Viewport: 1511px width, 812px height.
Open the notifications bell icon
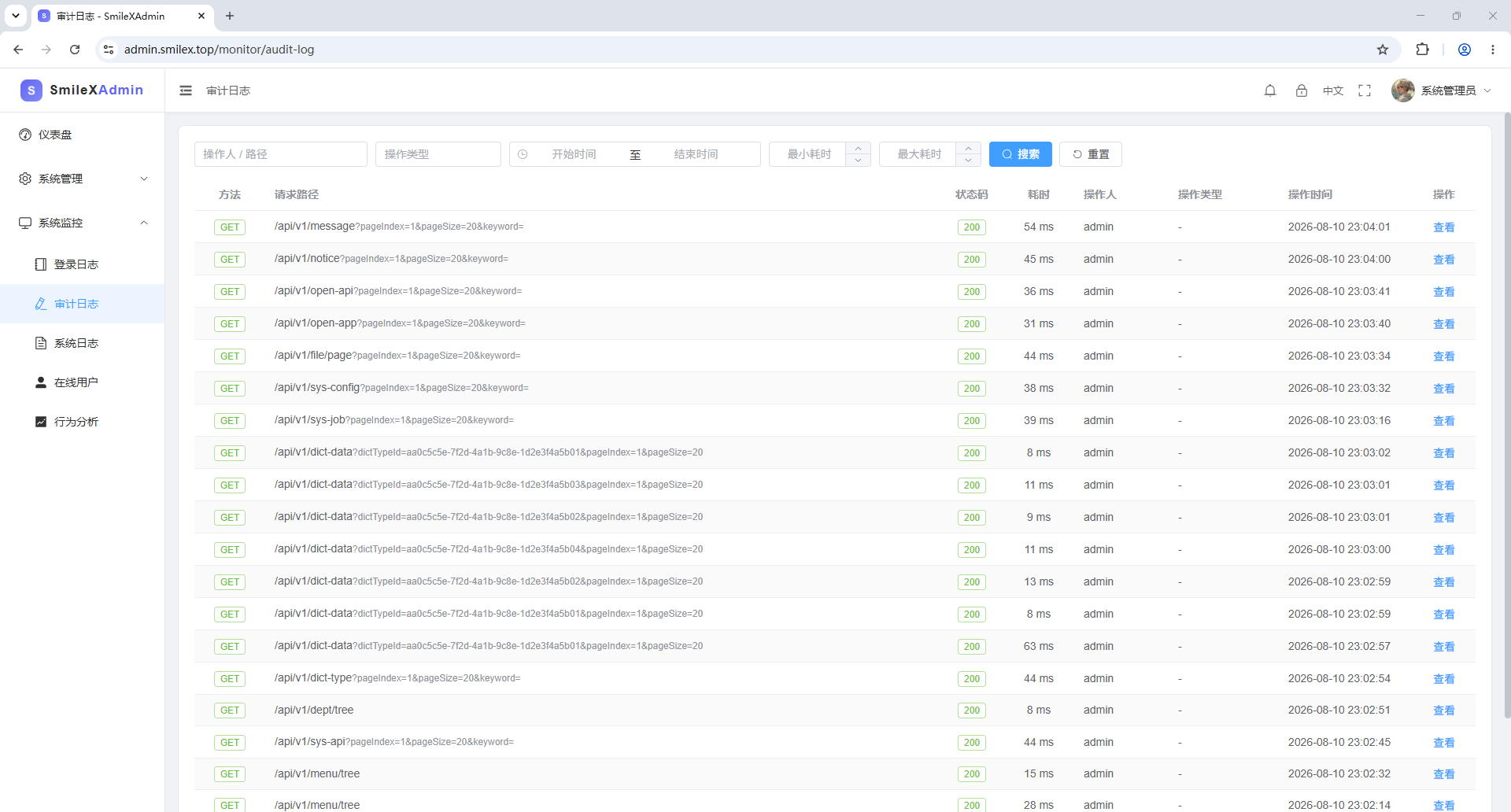[x=1269, y=90]
